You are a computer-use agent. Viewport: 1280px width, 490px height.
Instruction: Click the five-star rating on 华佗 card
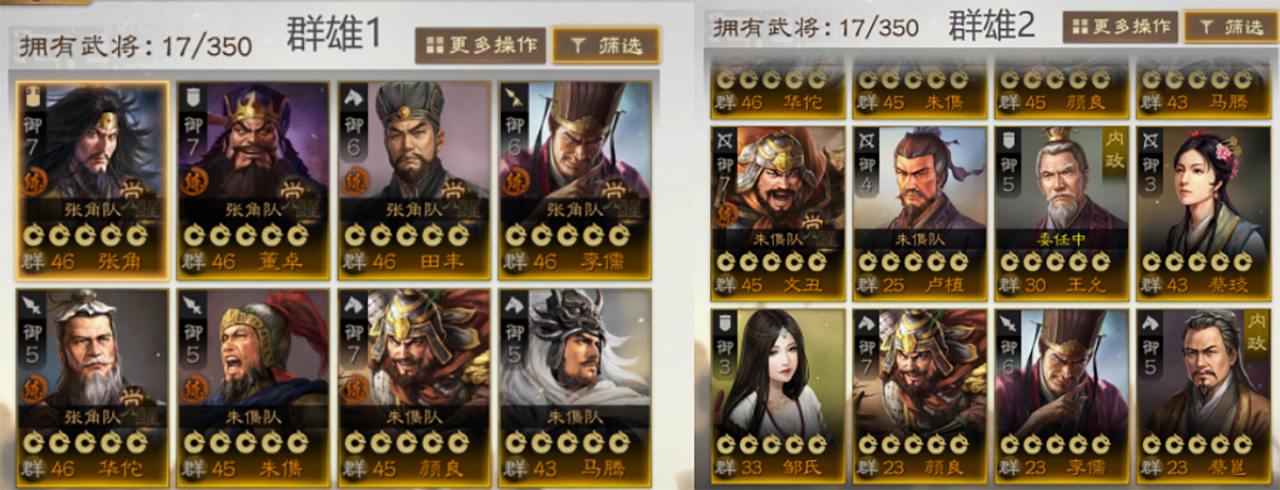tap(72, 442)
